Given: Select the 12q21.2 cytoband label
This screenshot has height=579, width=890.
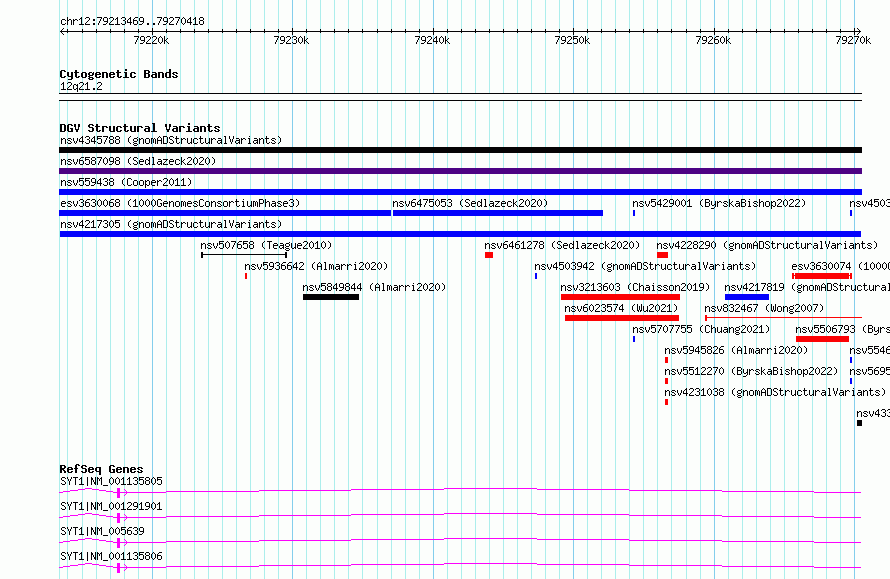Looking at the screenshot, I should tap(81, 86).
